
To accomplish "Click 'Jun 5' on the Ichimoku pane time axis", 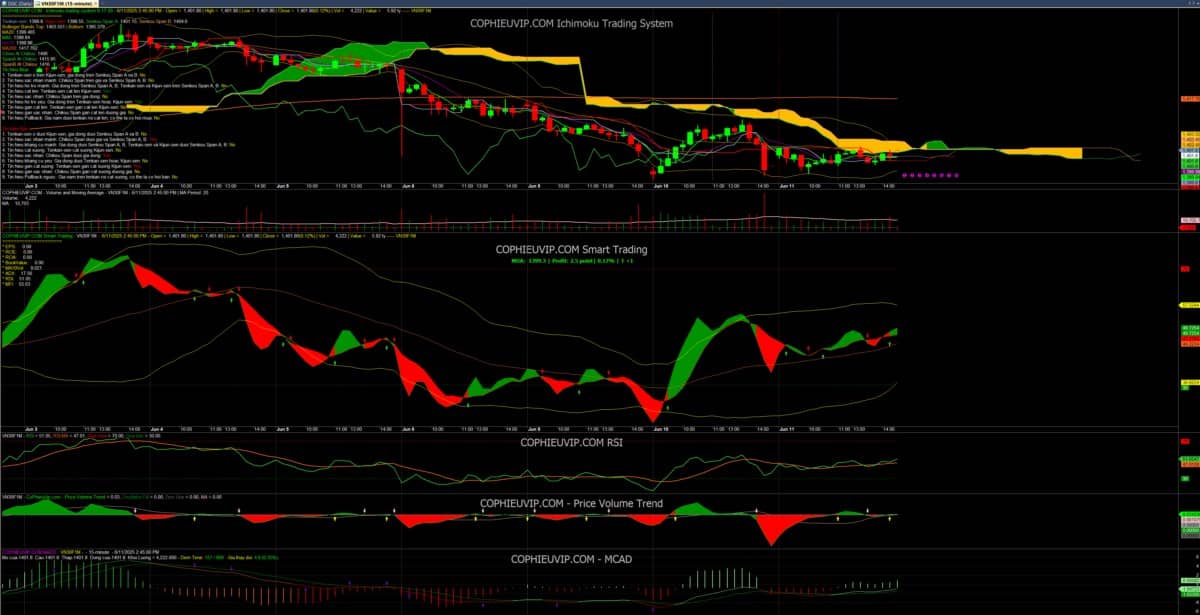I will (283, 185).
